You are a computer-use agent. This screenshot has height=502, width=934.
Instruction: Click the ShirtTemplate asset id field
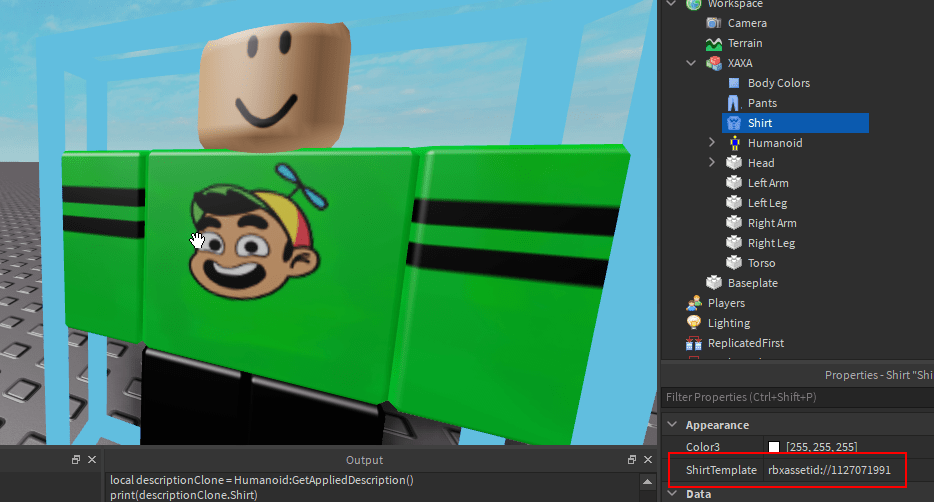point(829,470)
